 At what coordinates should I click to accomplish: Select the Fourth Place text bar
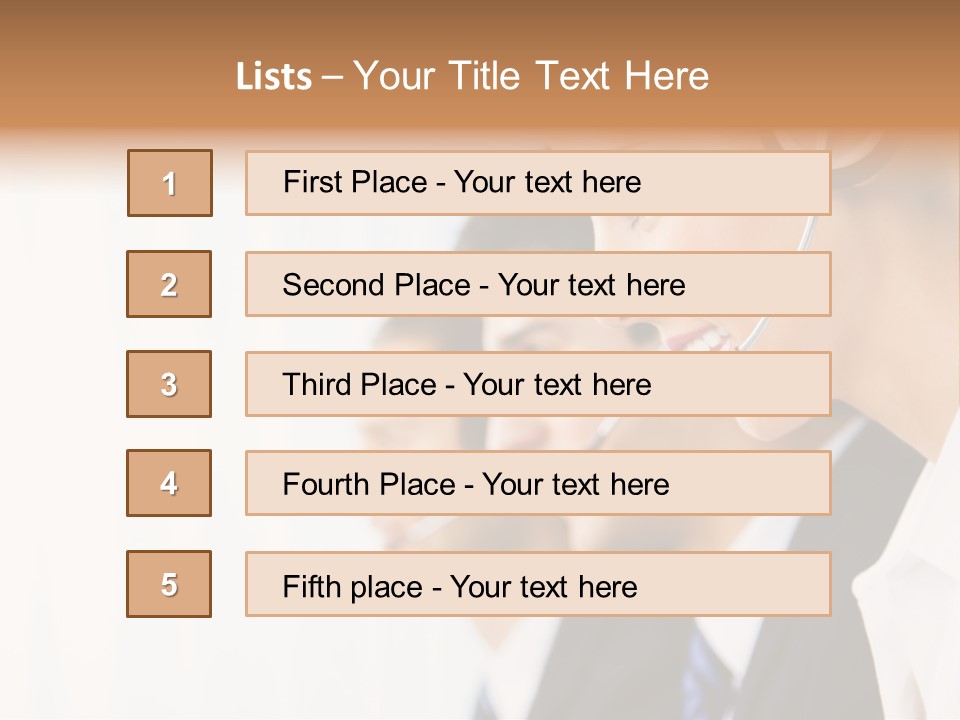[x=538, y=483]
